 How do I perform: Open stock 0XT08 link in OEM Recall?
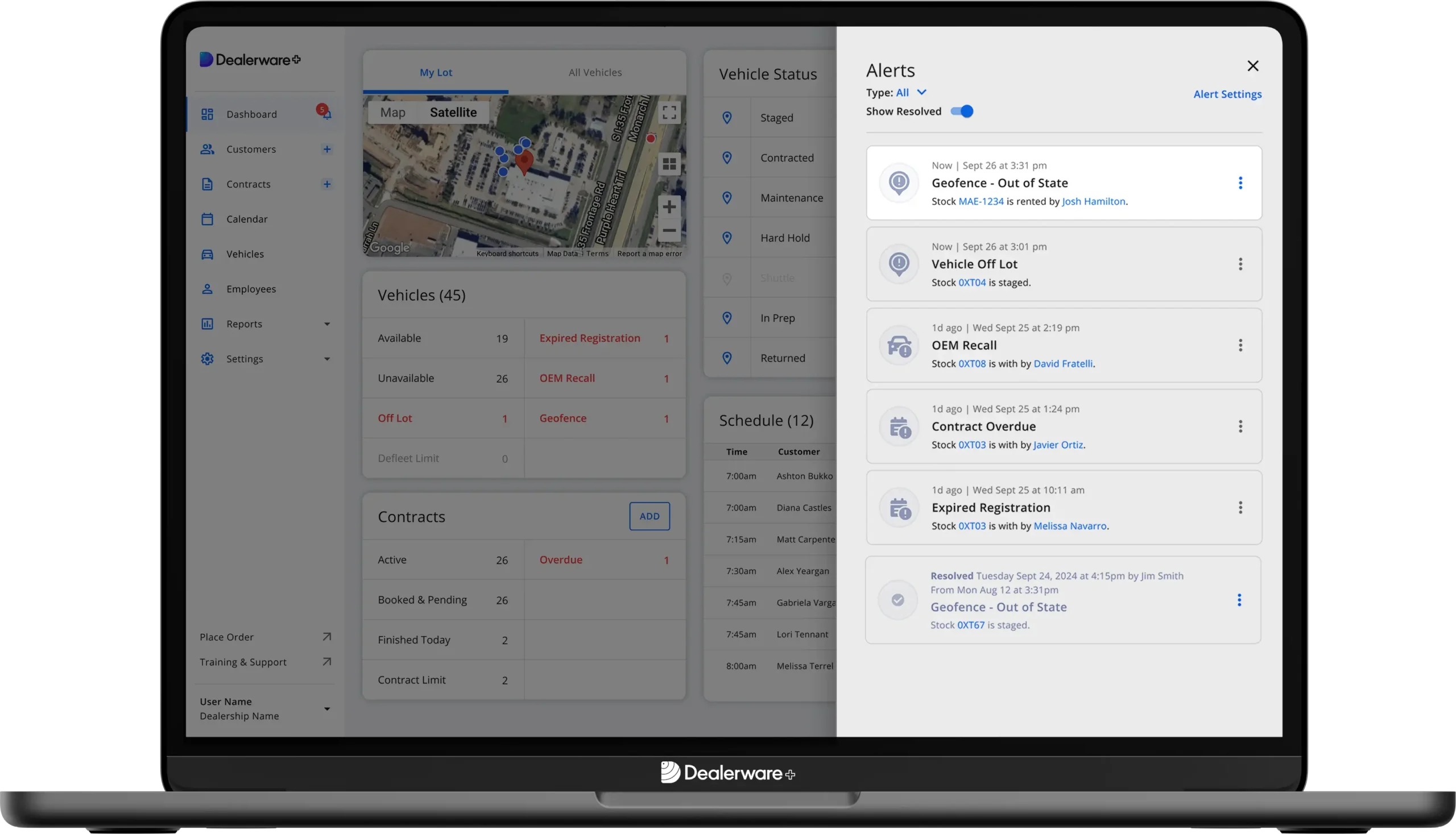pos(972,363)
